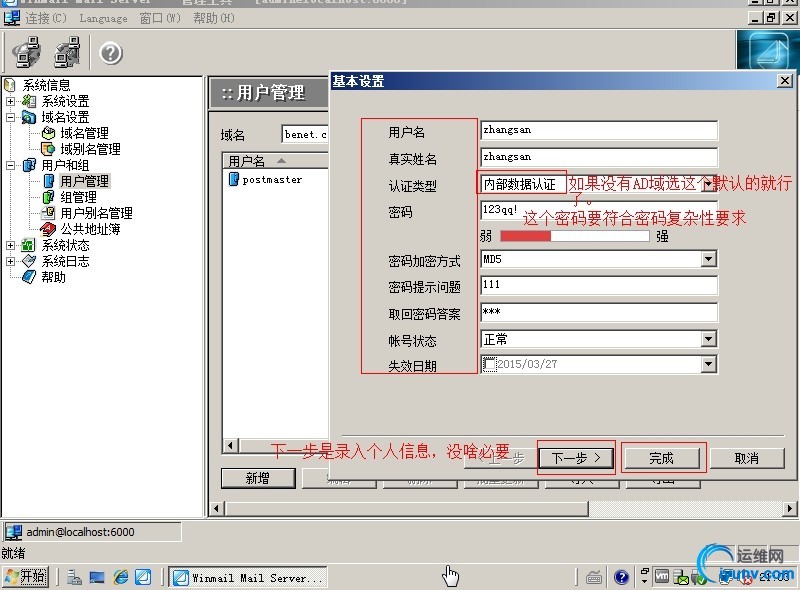Click the 帮助 icon in the tree
The width and height of the screenshot is (800, 590).
tap(29, 277)
